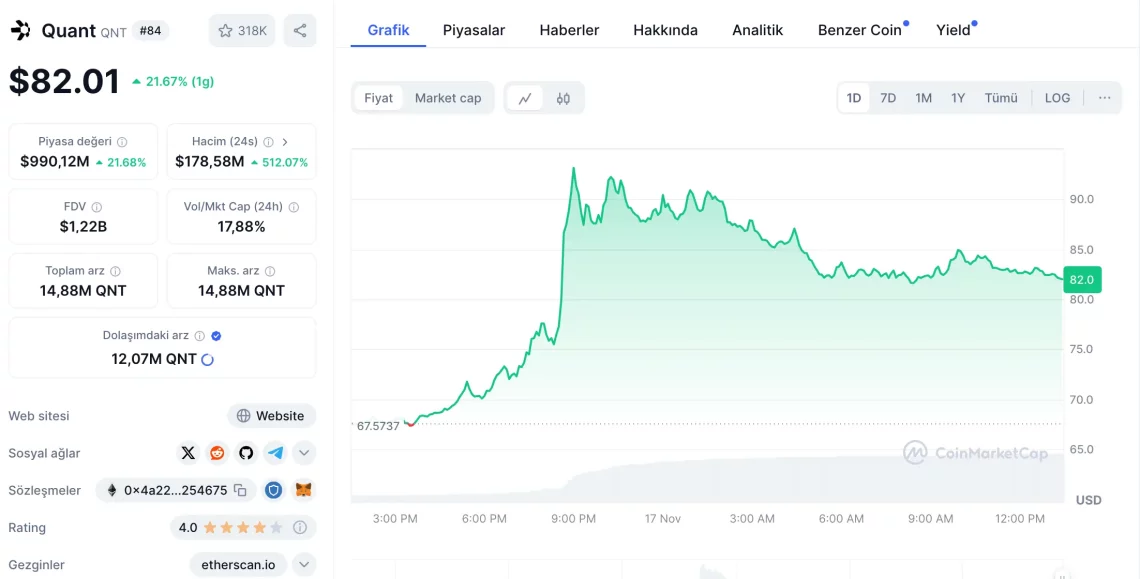This screenshot has height=579, width=1140.
Task: Click the 9:00 PM label on chart axis
Action: click(x=574, y=519)
